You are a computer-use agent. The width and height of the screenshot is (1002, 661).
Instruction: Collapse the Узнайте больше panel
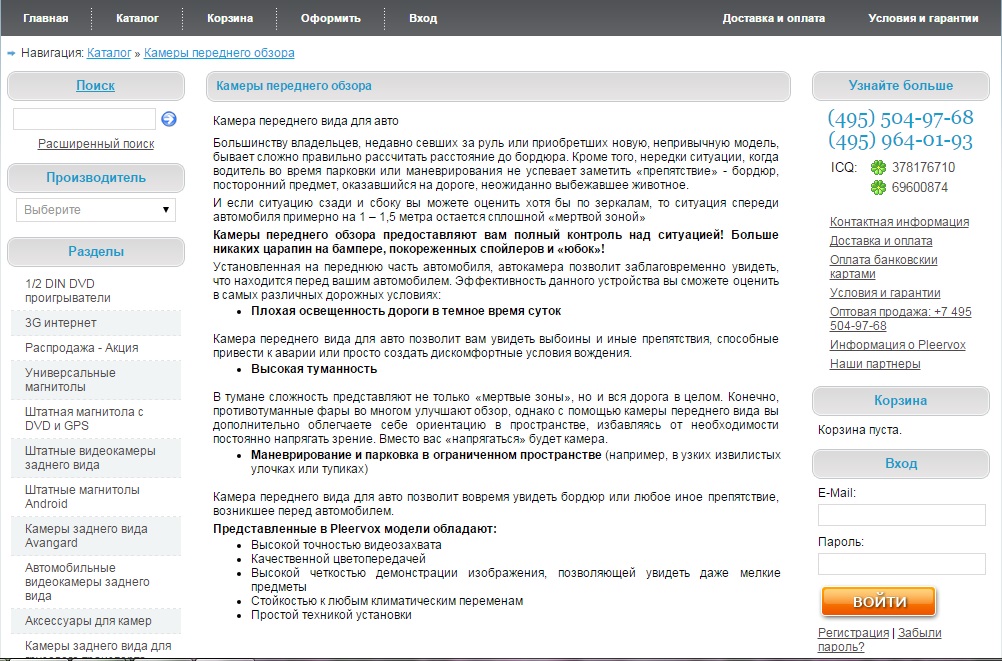(899, 85)
